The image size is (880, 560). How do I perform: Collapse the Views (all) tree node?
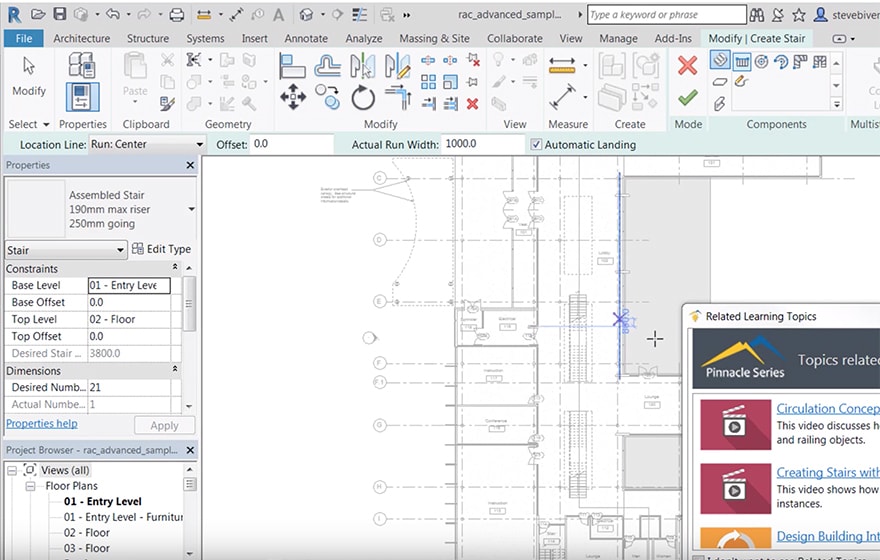click(x=12, y=470)
